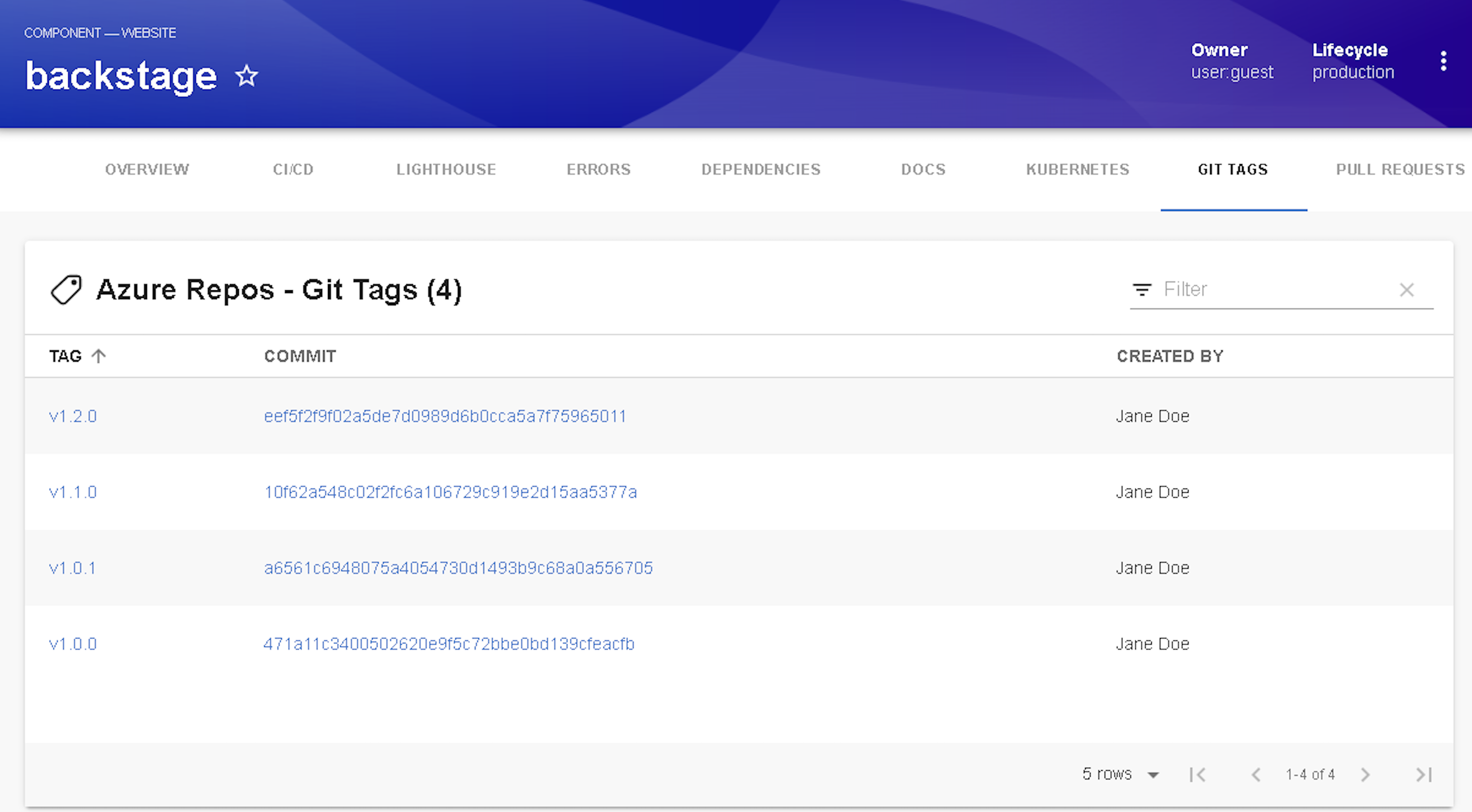Go to the next page of results
Screen dimensions: 1472x812
click(1365, 775)
